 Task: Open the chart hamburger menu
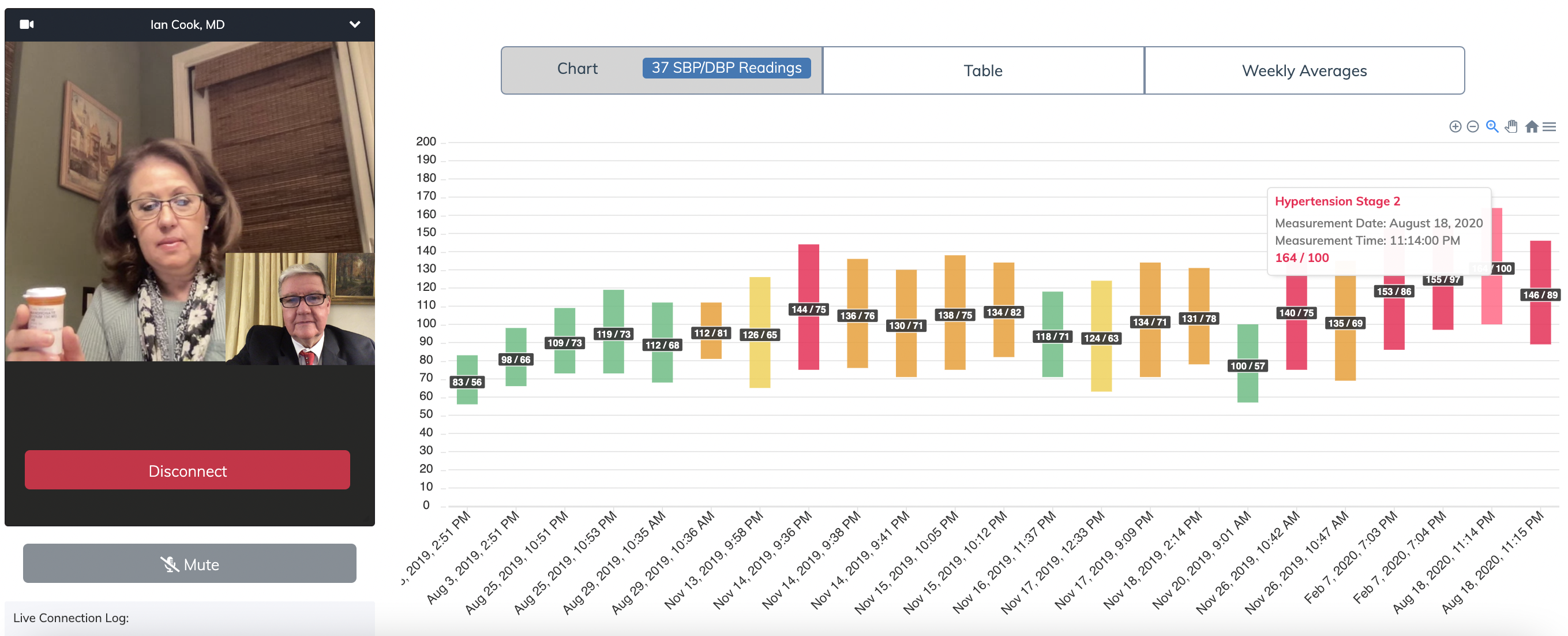1549,127
